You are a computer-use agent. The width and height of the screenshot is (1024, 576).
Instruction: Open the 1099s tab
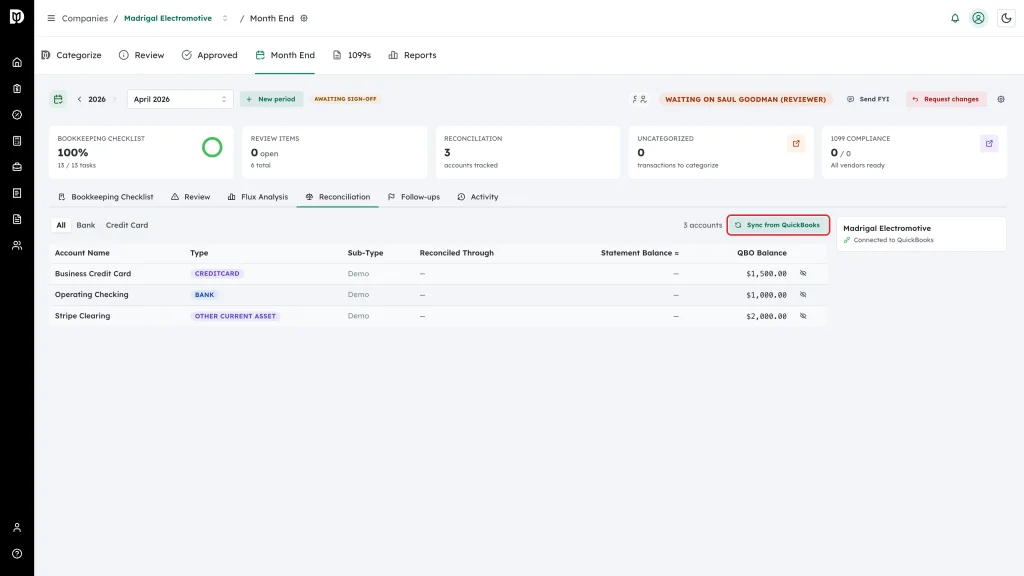pyautogui.click(x=352, y=56)
